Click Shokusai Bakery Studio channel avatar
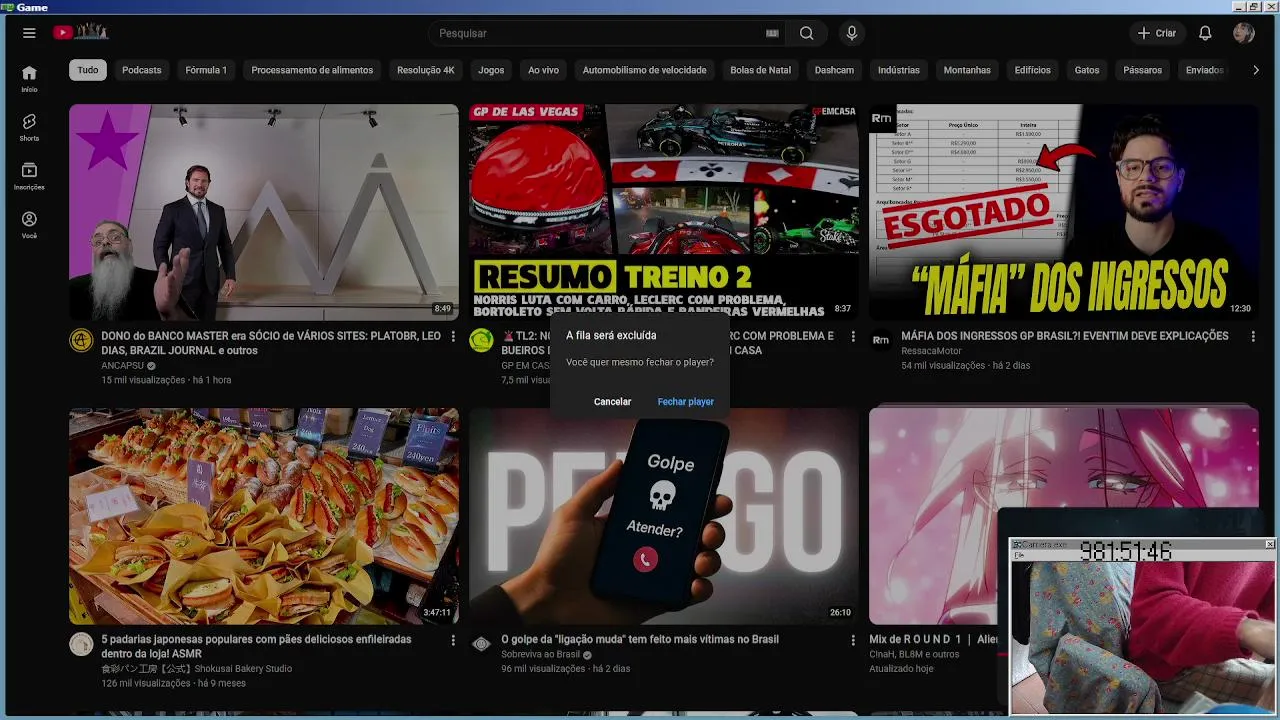 (x=81, y=644)
